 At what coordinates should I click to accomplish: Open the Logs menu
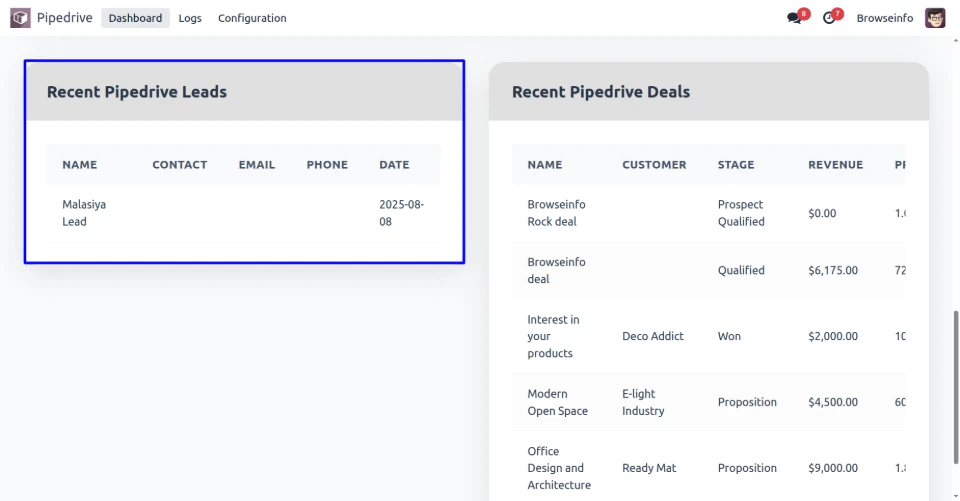[x=190, y=18]
